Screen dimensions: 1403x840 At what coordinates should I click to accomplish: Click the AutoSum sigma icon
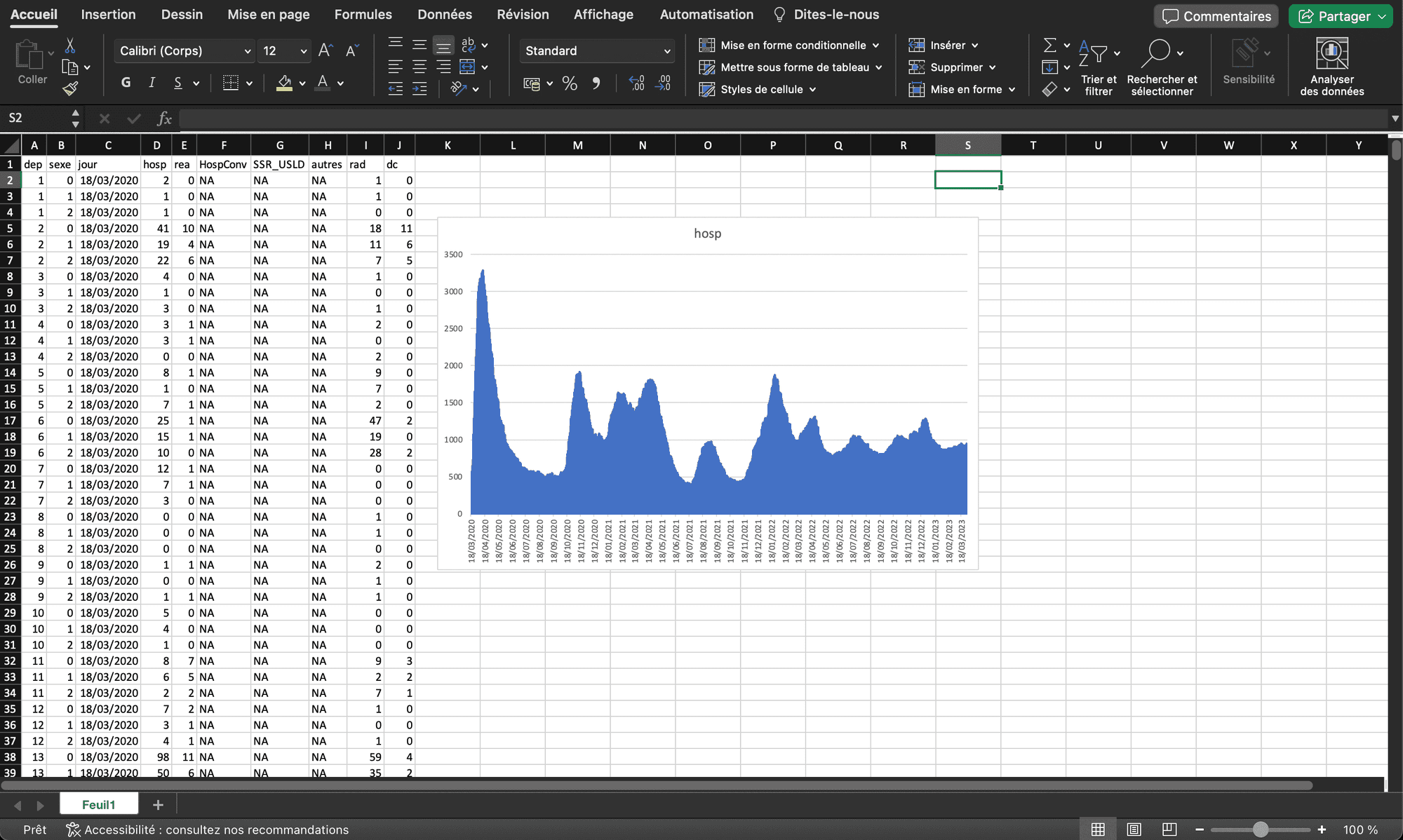click(1049, 46)
